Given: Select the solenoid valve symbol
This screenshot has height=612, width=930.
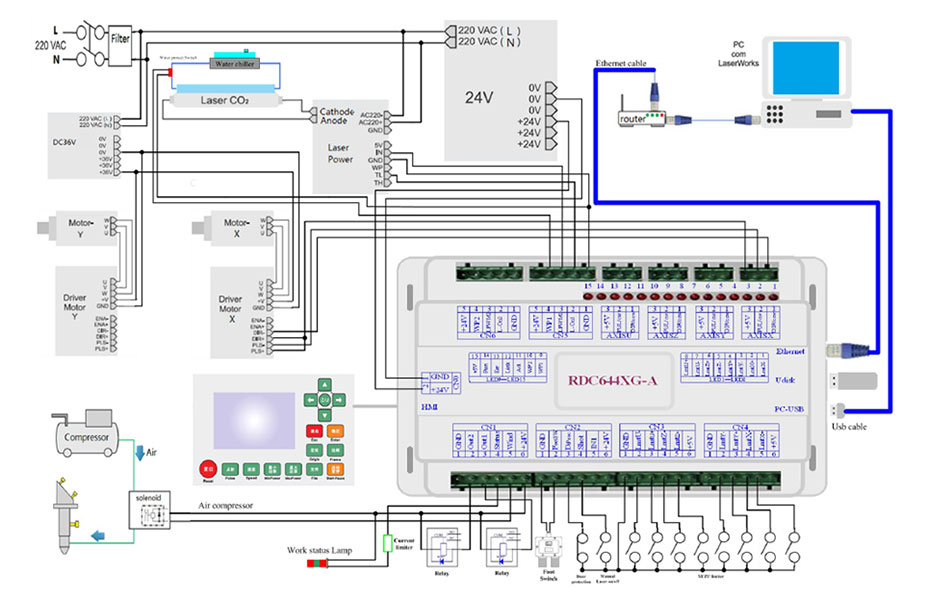Looking at the screenshot, I should 150,508.
